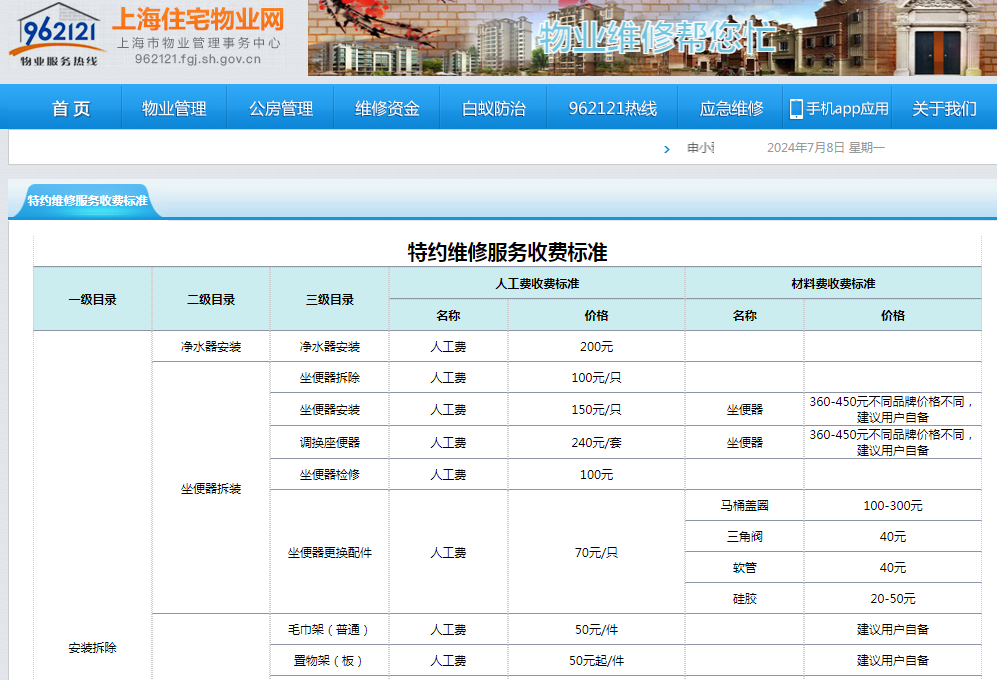Click the 上海住宅物业网 site title
The height and width of the screenshot is (680, 997).
point(197,19)
